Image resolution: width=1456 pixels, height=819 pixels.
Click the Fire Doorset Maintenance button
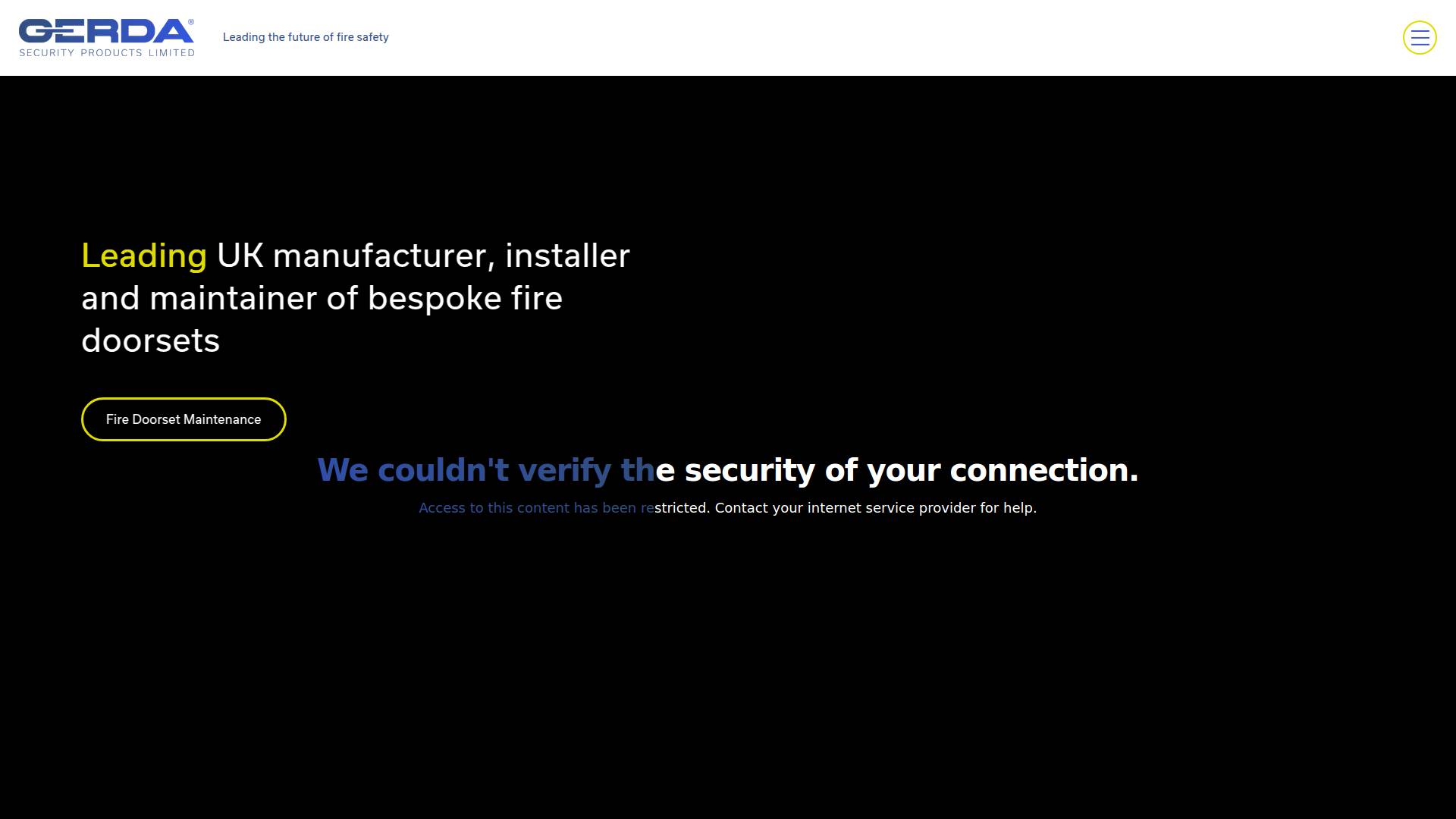tap(184, 419)
